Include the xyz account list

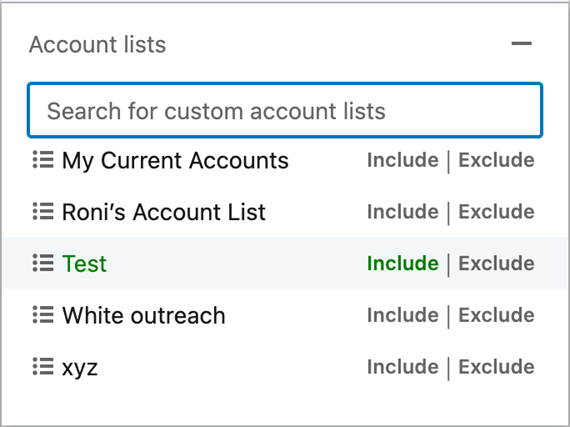coord(403,366)
